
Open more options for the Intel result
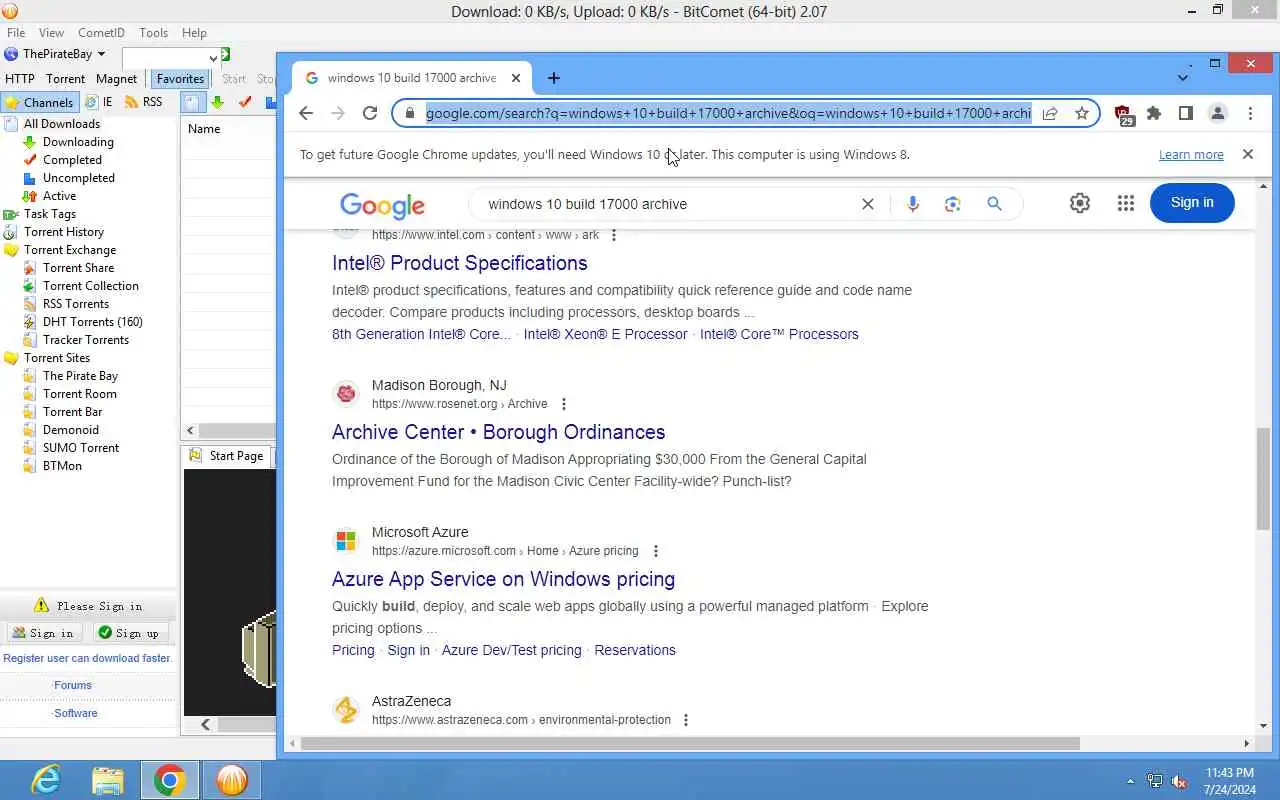coord(614,235)
